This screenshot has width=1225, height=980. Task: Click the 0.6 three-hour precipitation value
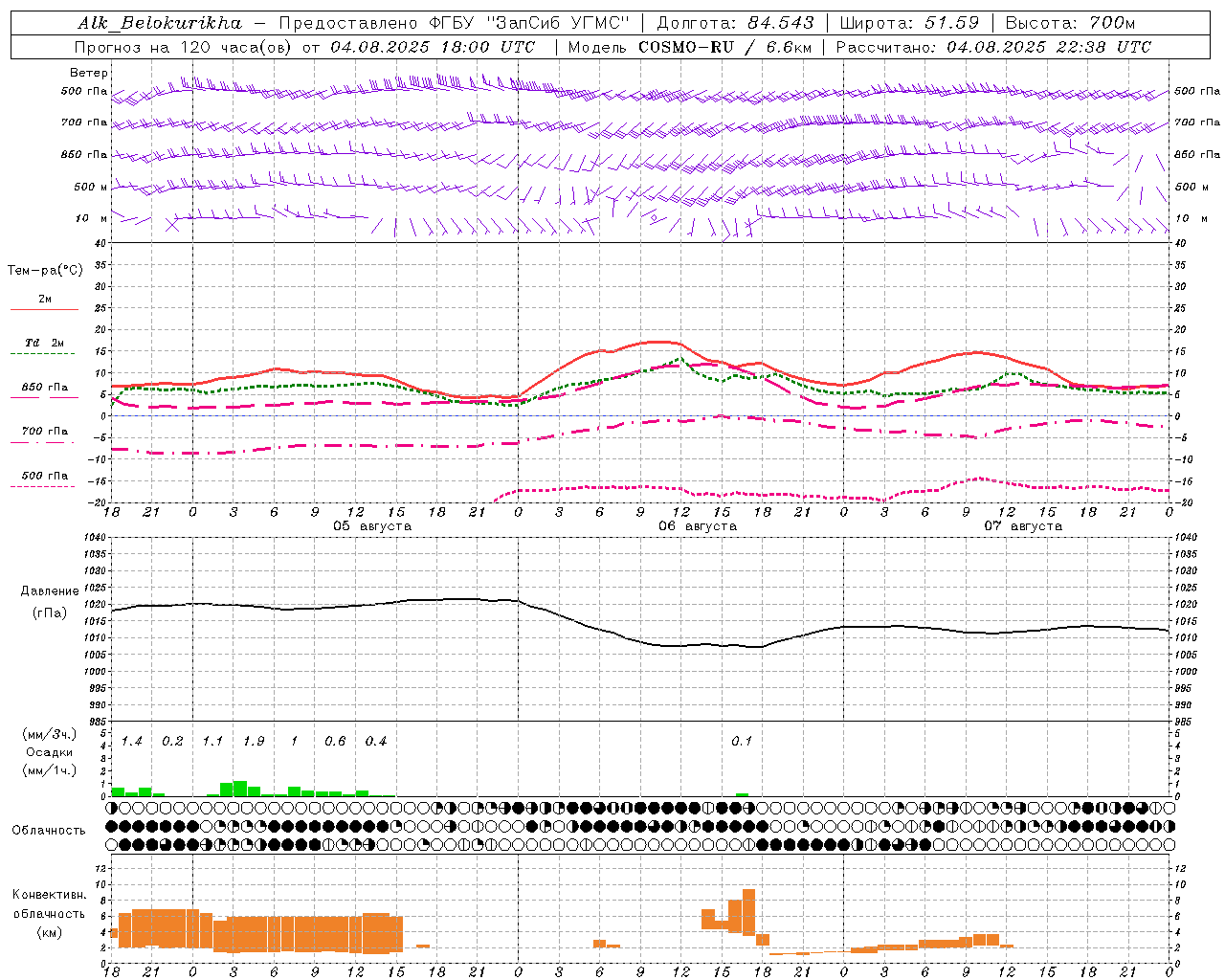coord(335,742)
